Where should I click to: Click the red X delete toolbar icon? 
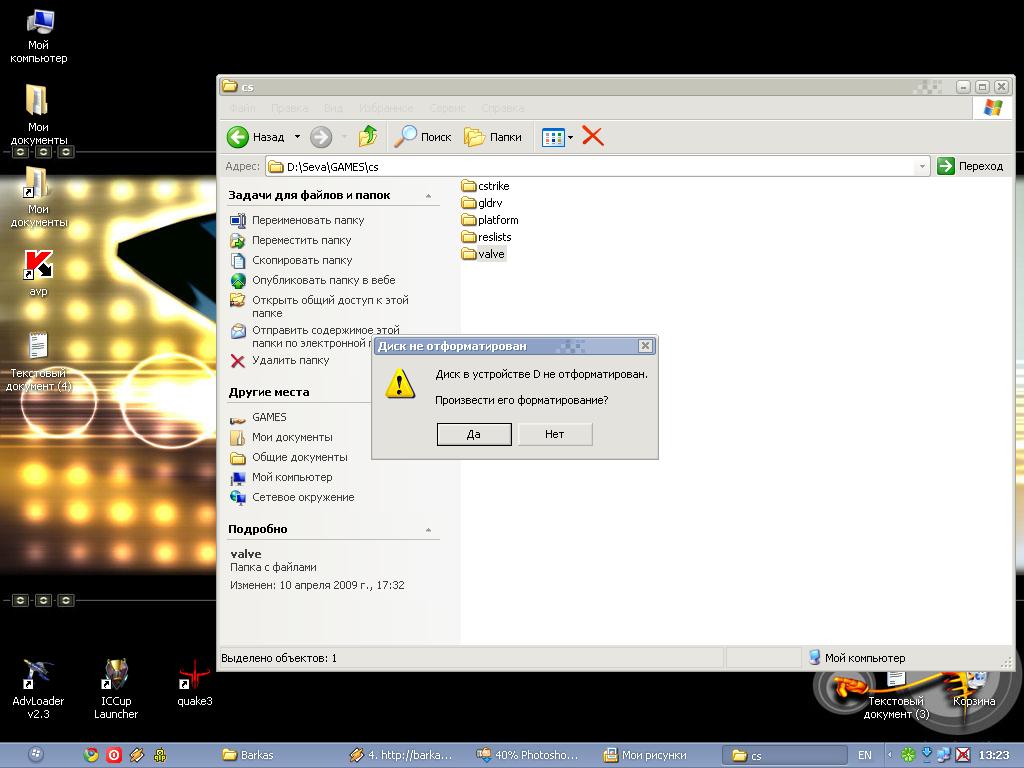click(593, 137)
